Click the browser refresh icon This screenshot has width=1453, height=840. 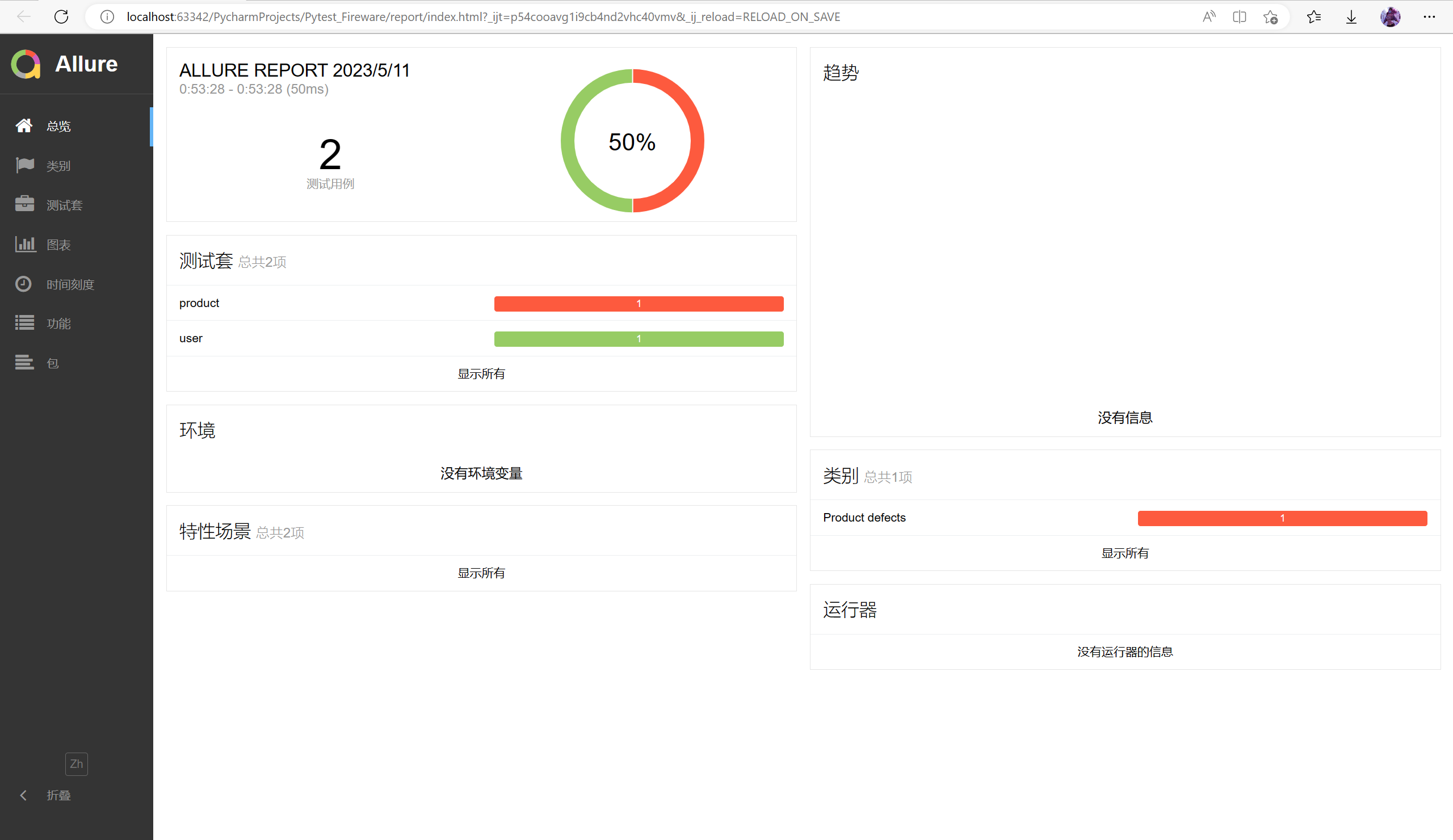[62, 16]
